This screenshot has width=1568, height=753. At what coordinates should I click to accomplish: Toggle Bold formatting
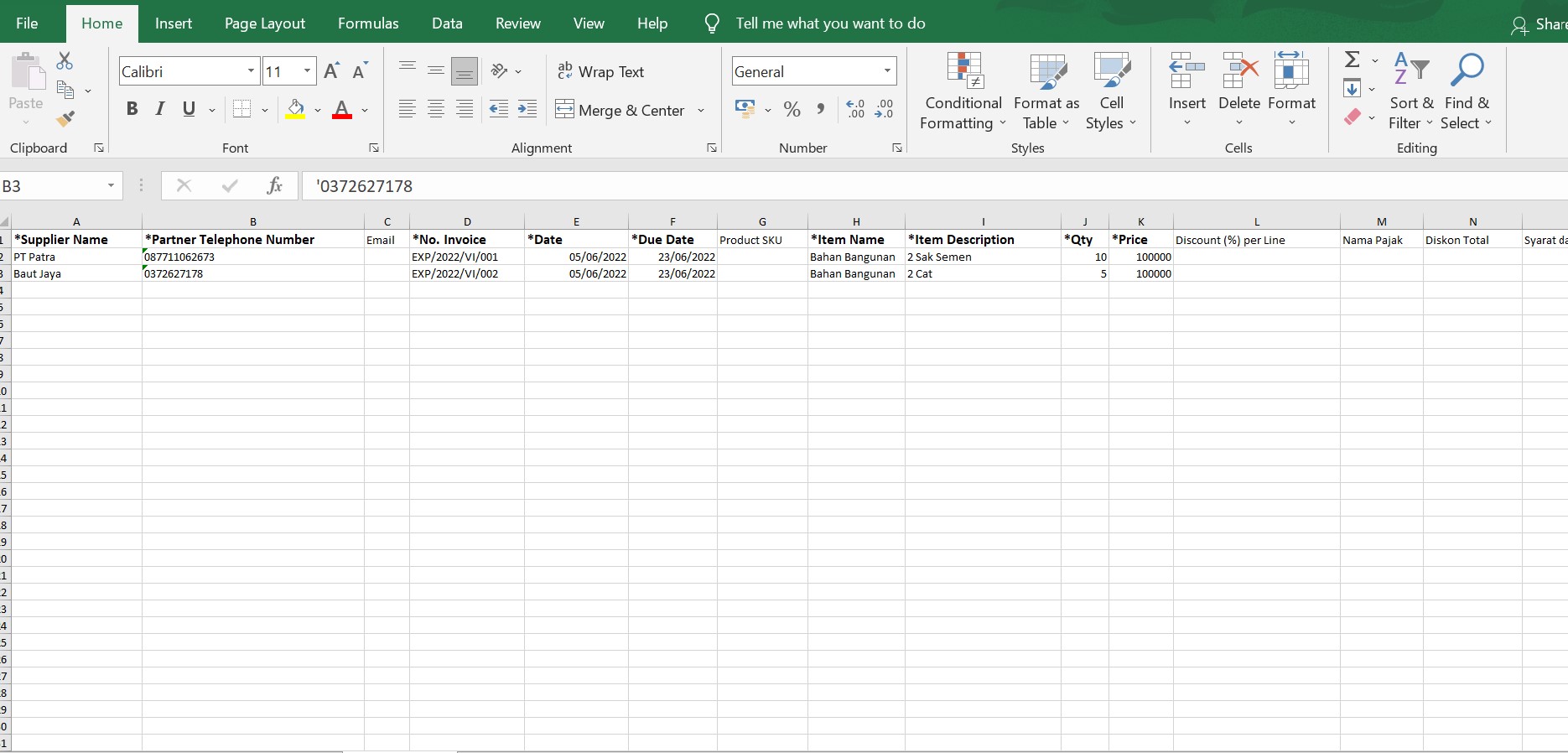[132, 109]
